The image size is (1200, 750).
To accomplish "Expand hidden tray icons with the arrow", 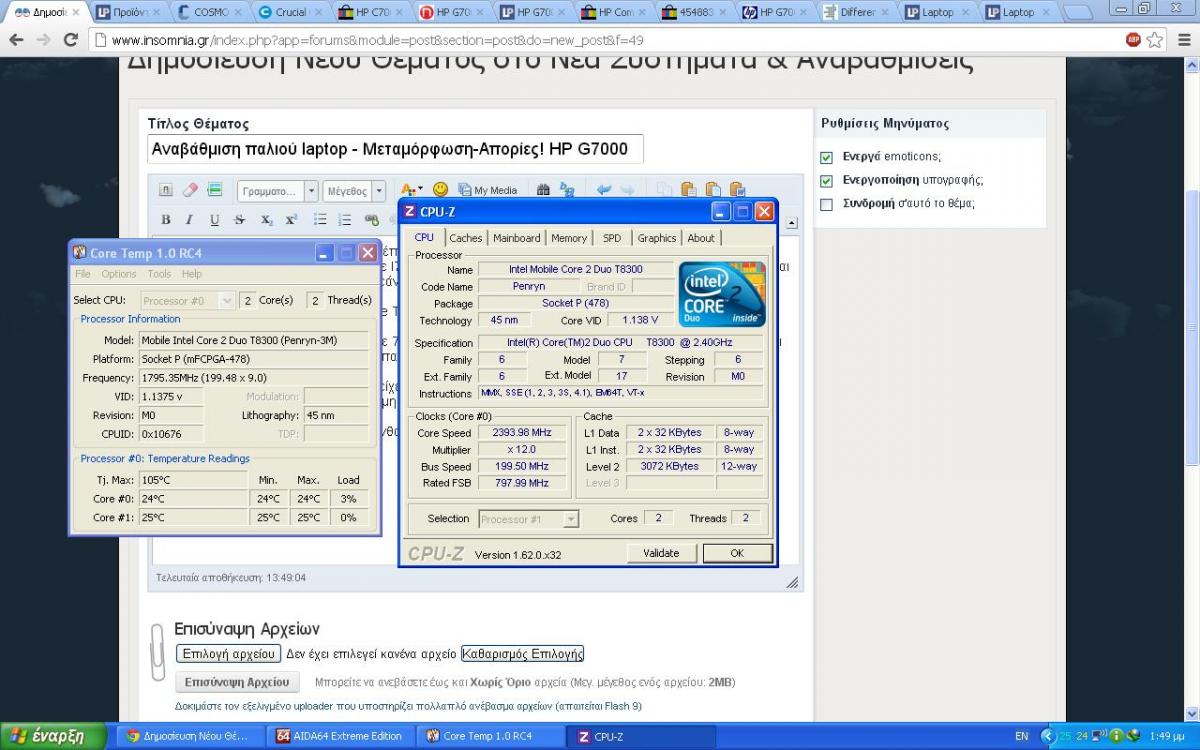I will click(1047, 736).
